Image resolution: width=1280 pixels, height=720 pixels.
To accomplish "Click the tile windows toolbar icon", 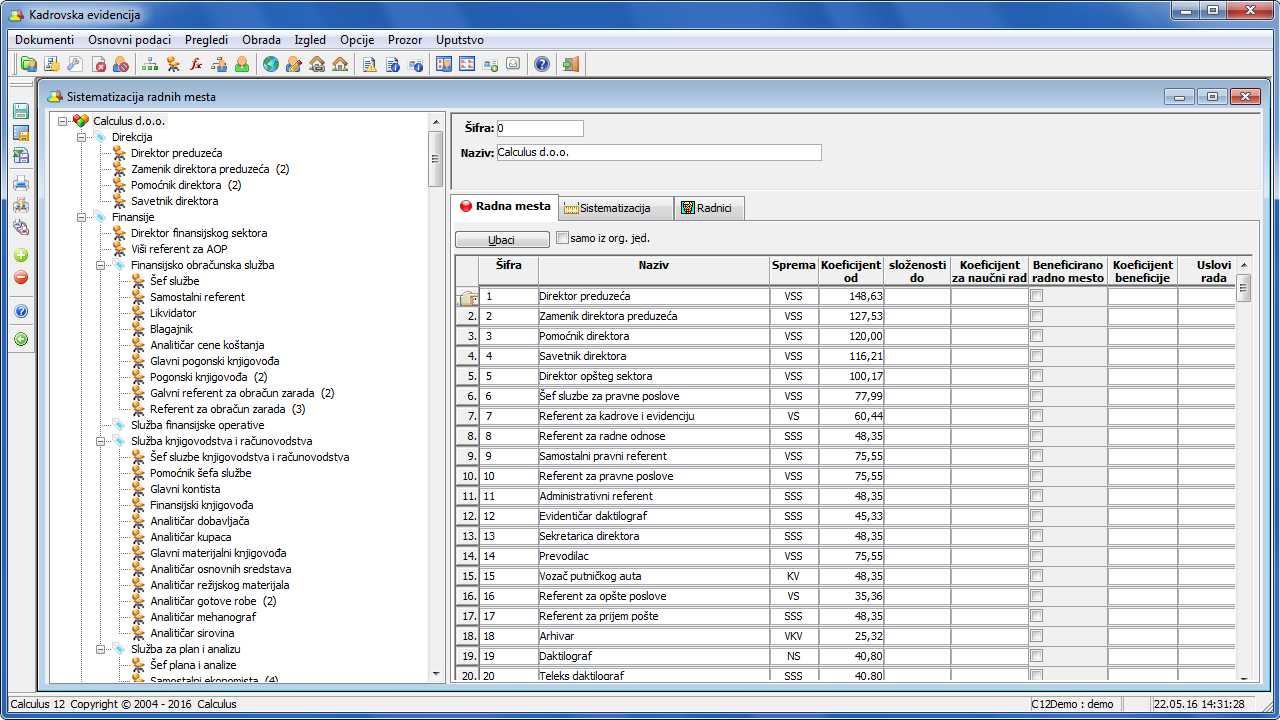I will 467,65.
